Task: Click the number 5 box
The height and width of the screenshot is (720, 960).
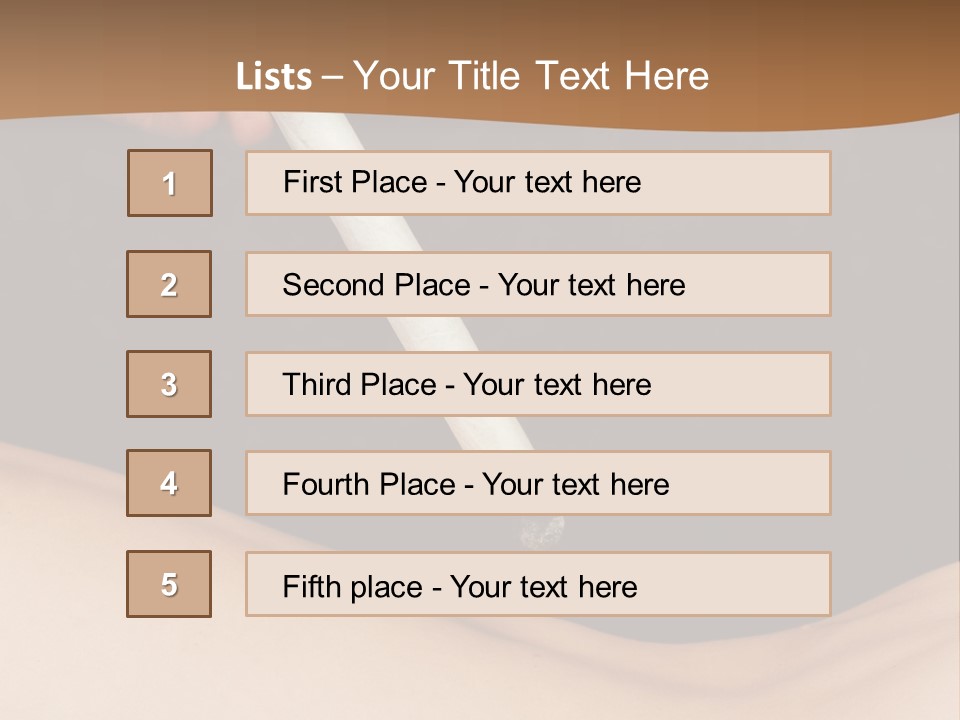Action: (x=169, y=584)
